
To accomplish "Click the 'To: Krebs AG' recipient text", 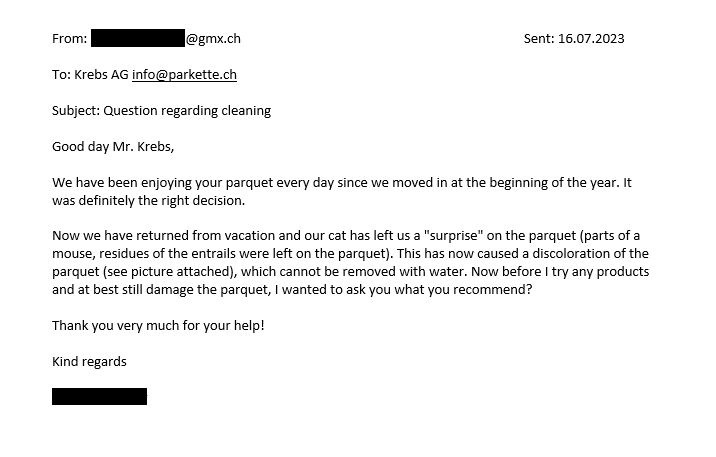I will pos(90,74).
